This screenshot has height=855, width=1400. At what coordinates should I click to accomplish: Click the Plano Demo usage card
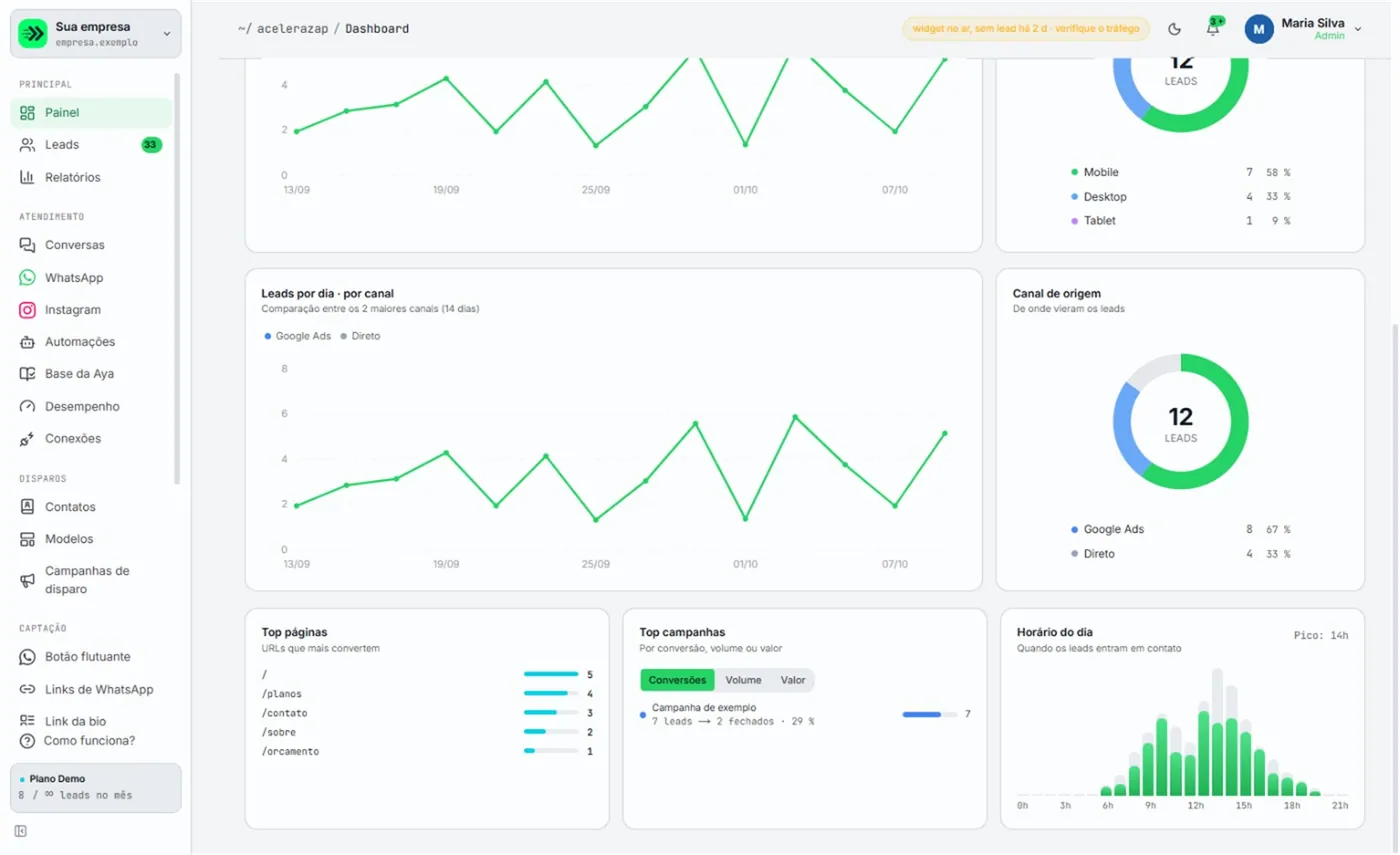(96, 788)
